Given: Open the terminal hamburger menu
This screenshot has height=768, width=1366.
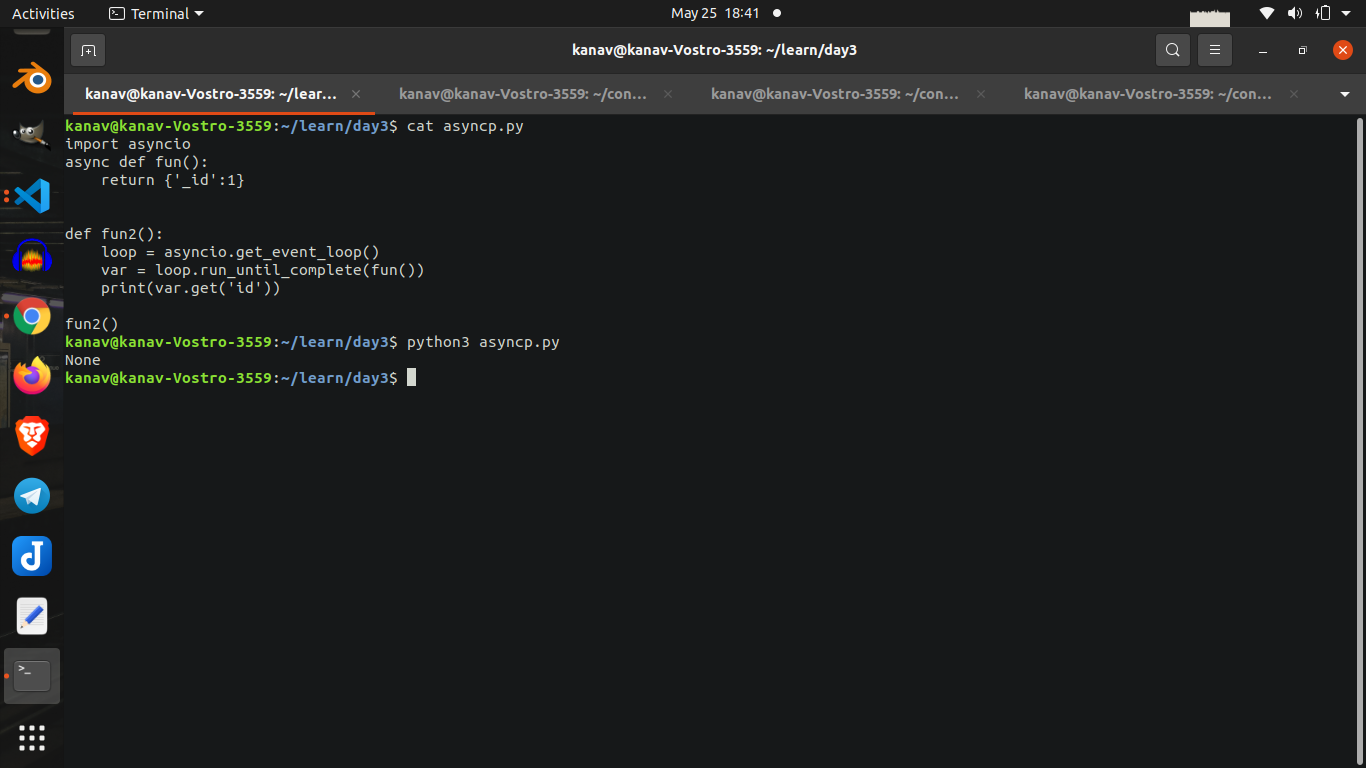Looking at the screenshot, I should [x=1215, y=50].
